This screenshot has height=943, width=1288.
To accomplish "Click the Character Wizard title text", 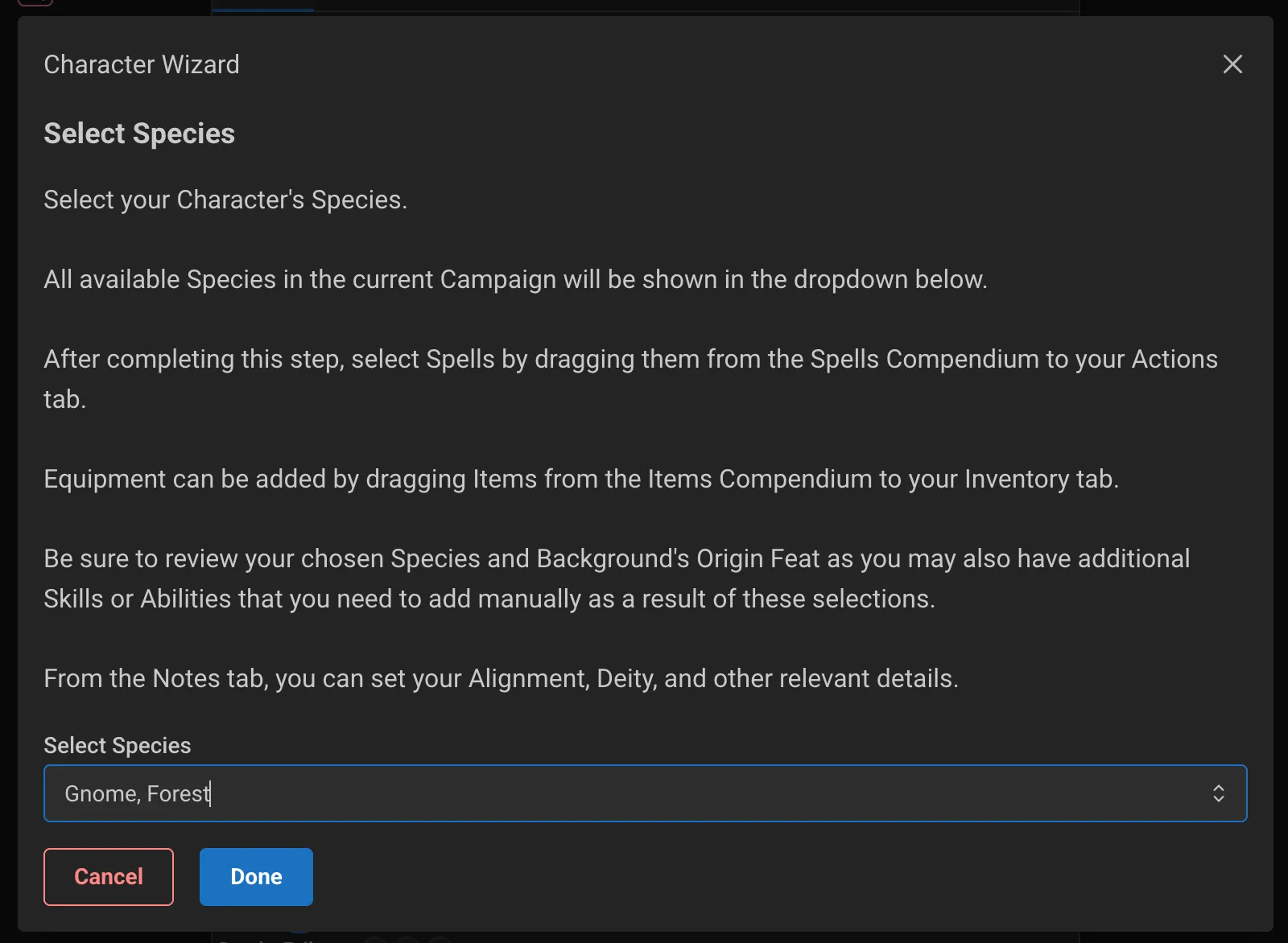I will pos(142,64).
